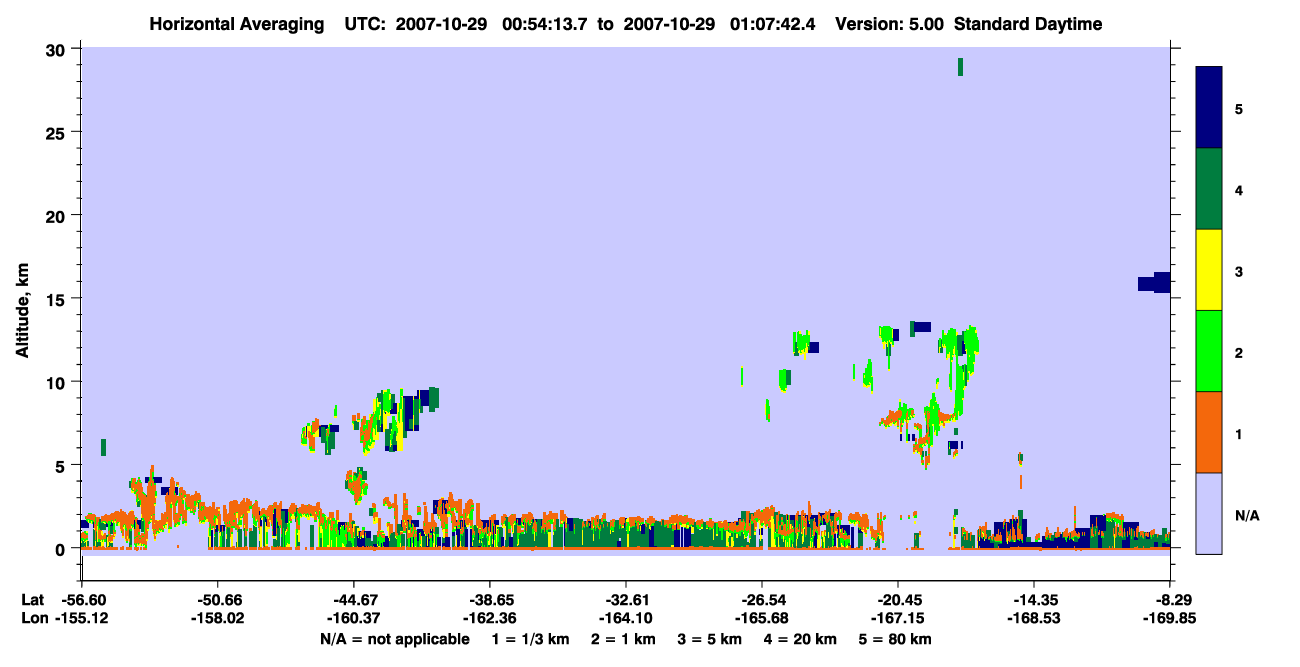Click the longitude value -165.68
This screenshot has width=1300, height=667.
(x=762, y=619)
